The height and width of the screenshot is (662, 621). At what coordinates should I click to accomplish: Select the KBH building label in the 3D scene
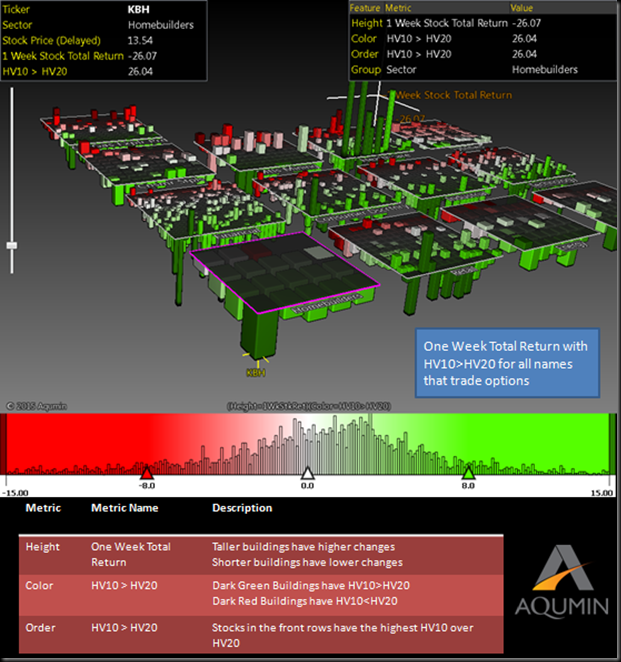256,372
